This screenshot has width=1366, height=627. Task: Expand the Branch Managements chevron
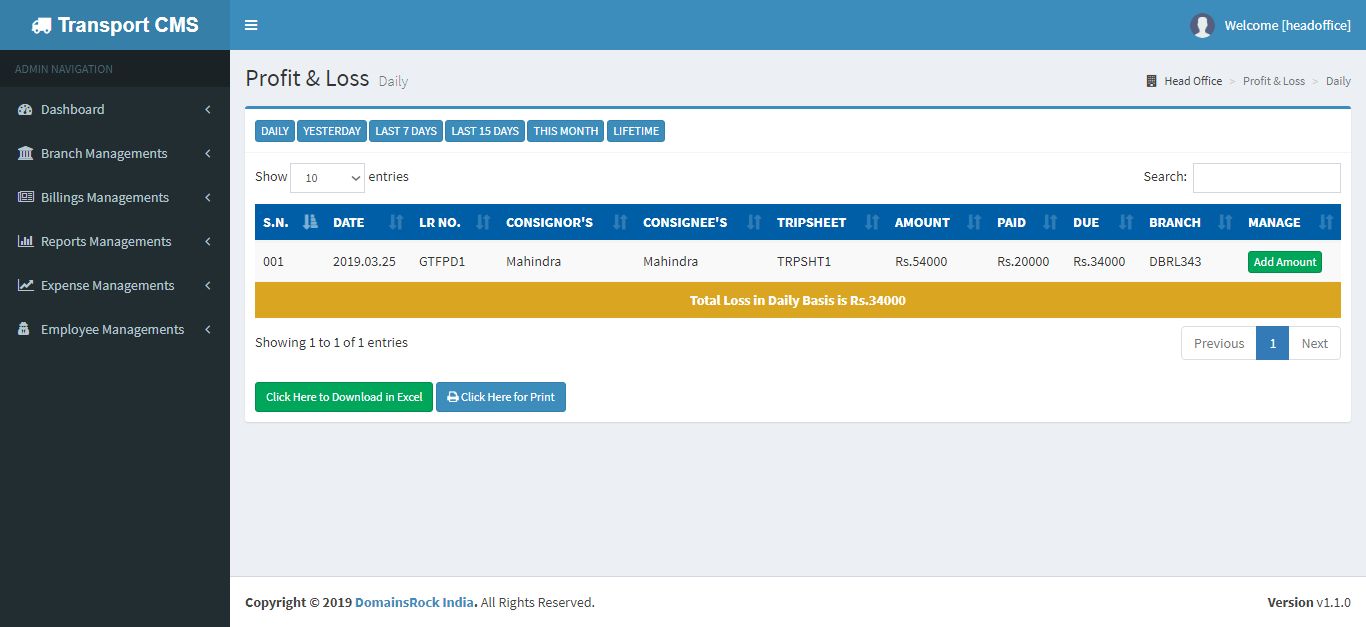coord(208,153)
